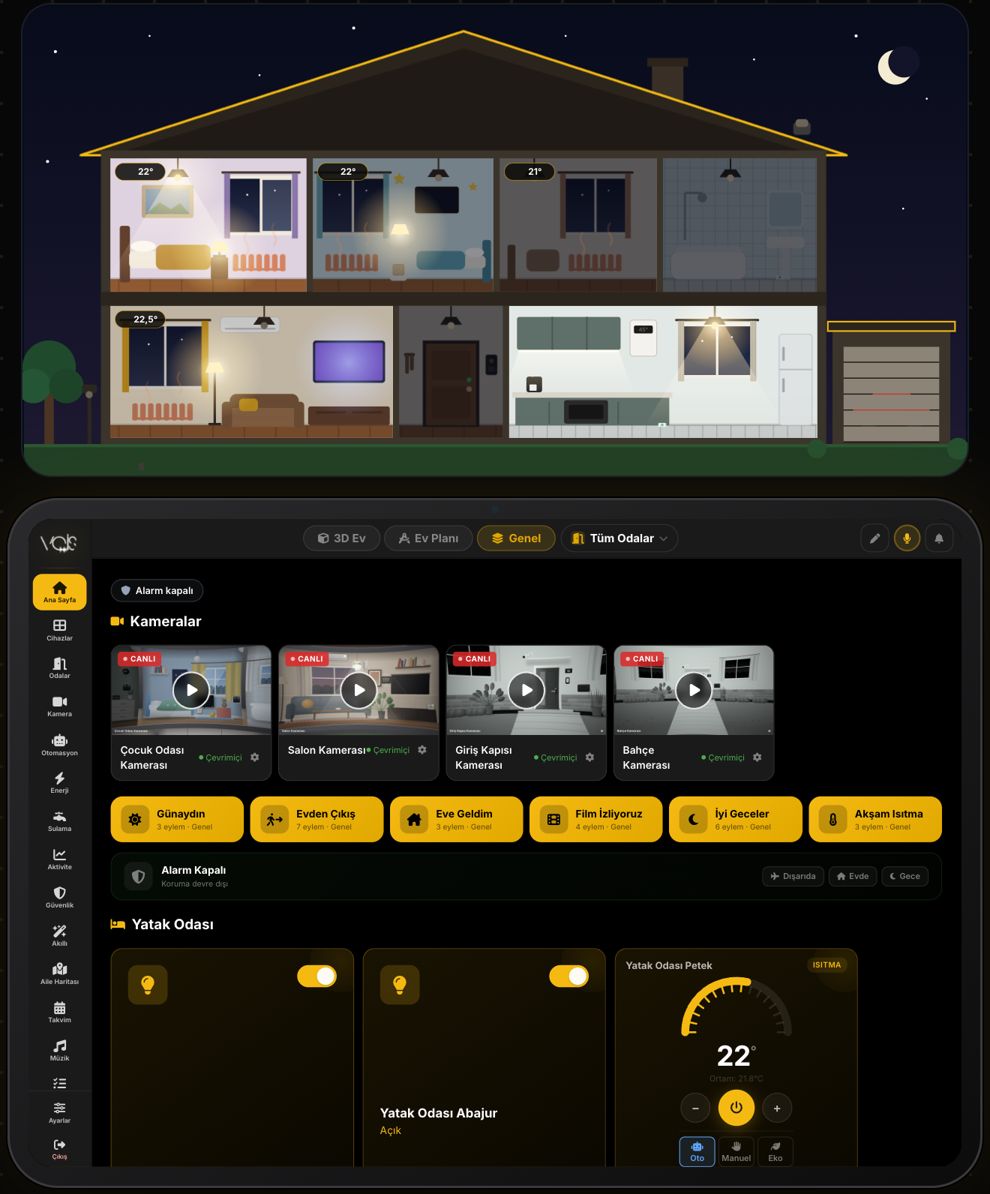Viewport: 990px width, 1194px height.
Task: Click the thermostat temperature dial arc
Action: click(736, 1007)
